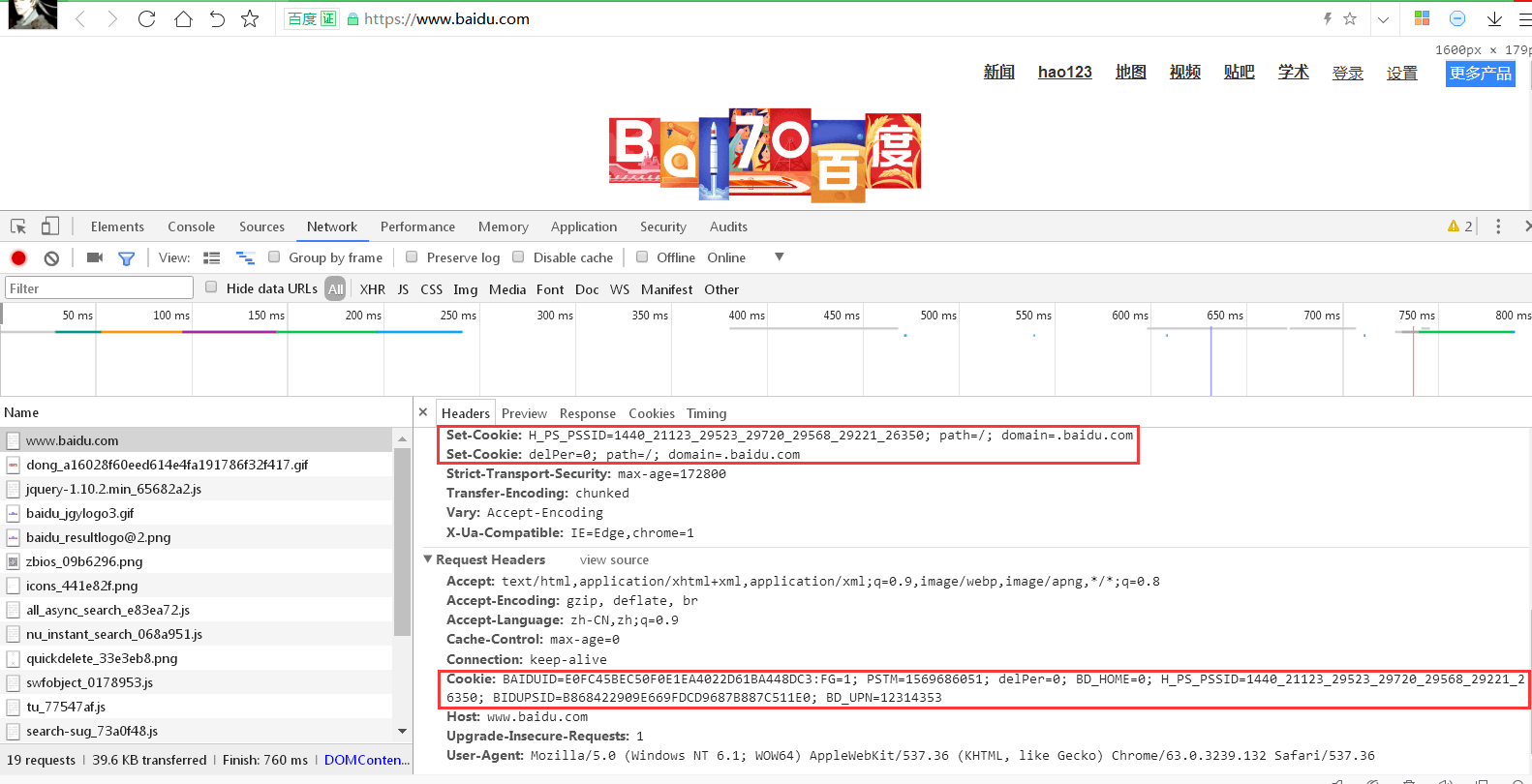
Task: Open the Audits tab
Action: 728,226
